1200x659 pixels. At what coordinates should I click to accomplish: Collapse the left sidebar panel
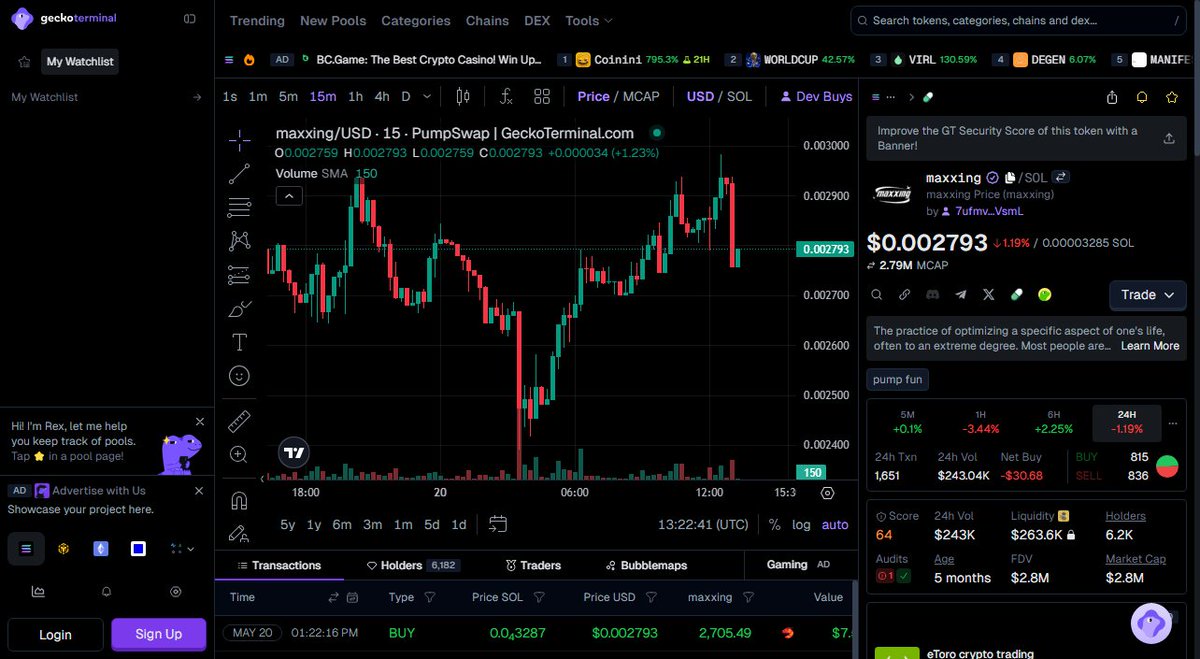tap(190, 19)
